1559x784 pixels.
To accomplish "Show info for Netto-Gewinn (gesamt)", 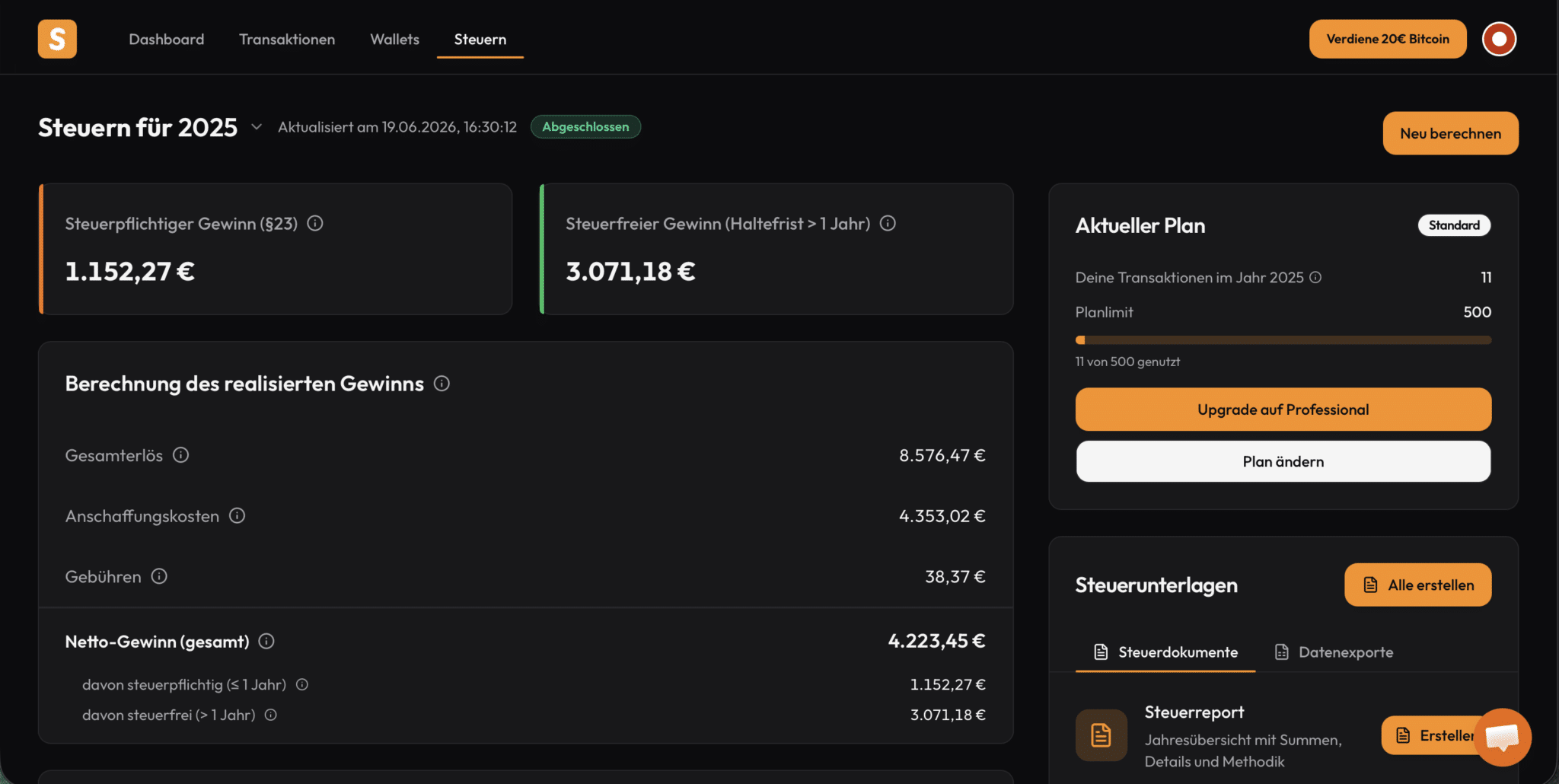I will [x=266, y=642].
